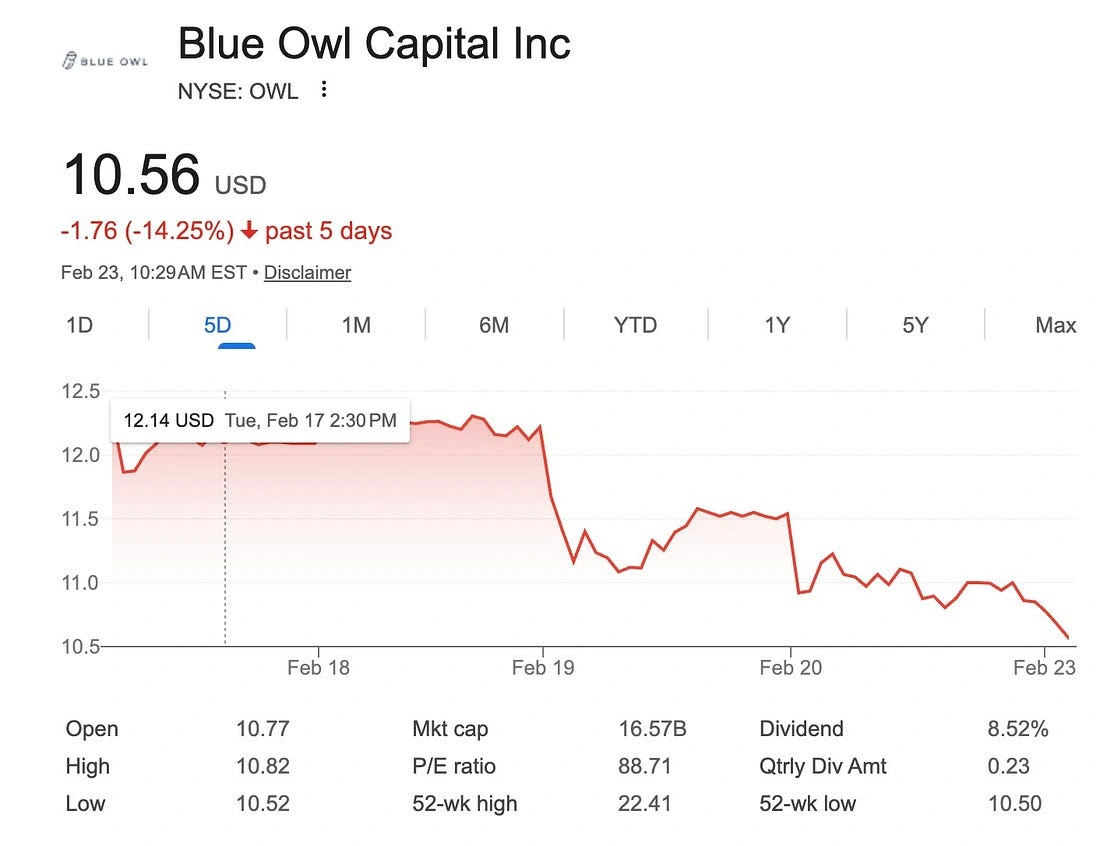Open the three-dot options menu
Image resolution: width=1100 pixels, height=846 pixels.
click(323, 90)
